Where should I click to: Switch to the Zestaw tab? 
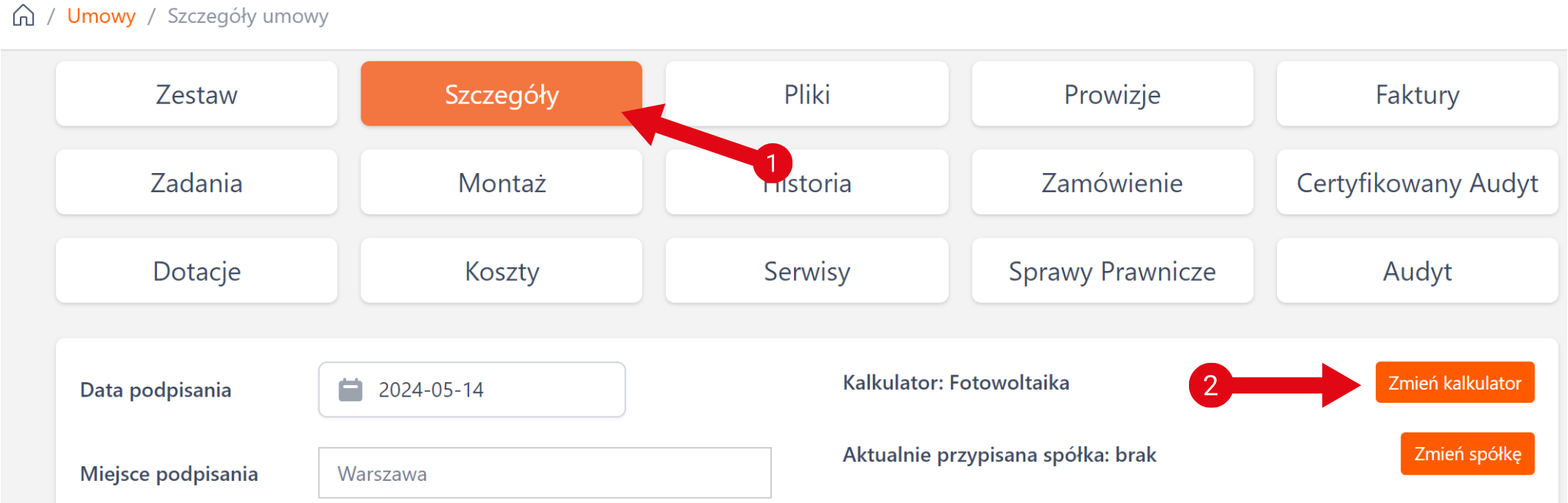tap(196, 94)
